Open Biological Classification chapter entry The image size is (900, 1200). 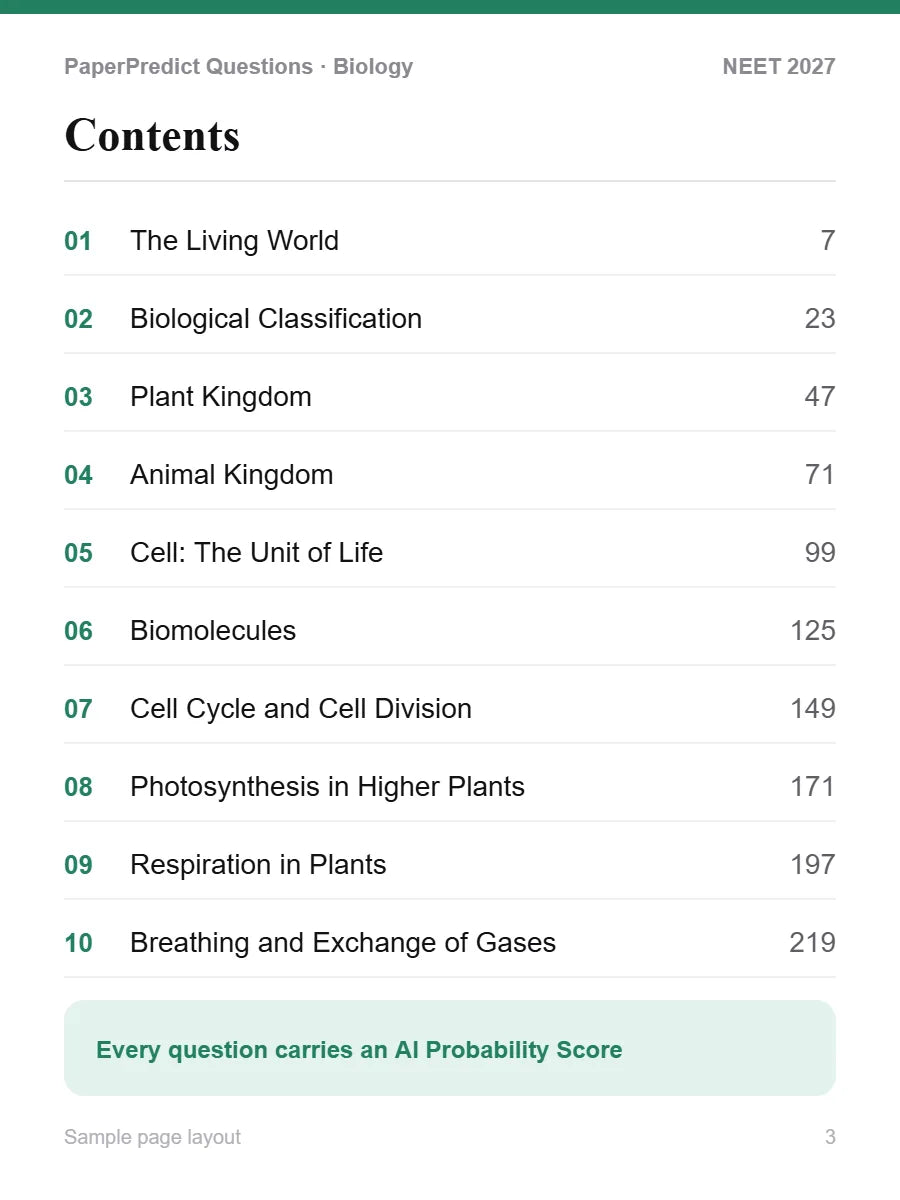(x=450, y=319)
